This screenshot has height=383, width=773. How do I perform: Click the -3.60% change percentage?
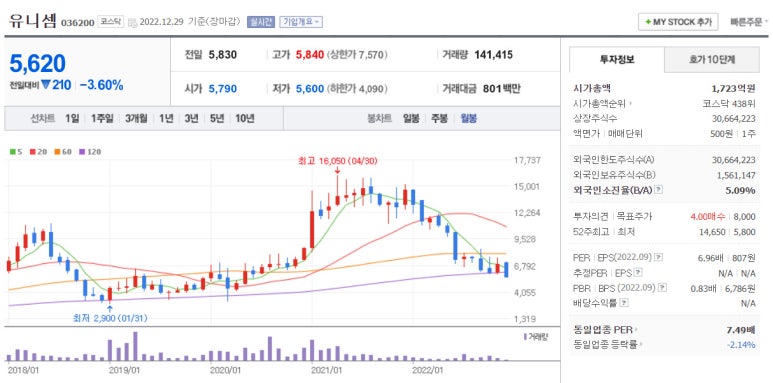tap(101, 85)
